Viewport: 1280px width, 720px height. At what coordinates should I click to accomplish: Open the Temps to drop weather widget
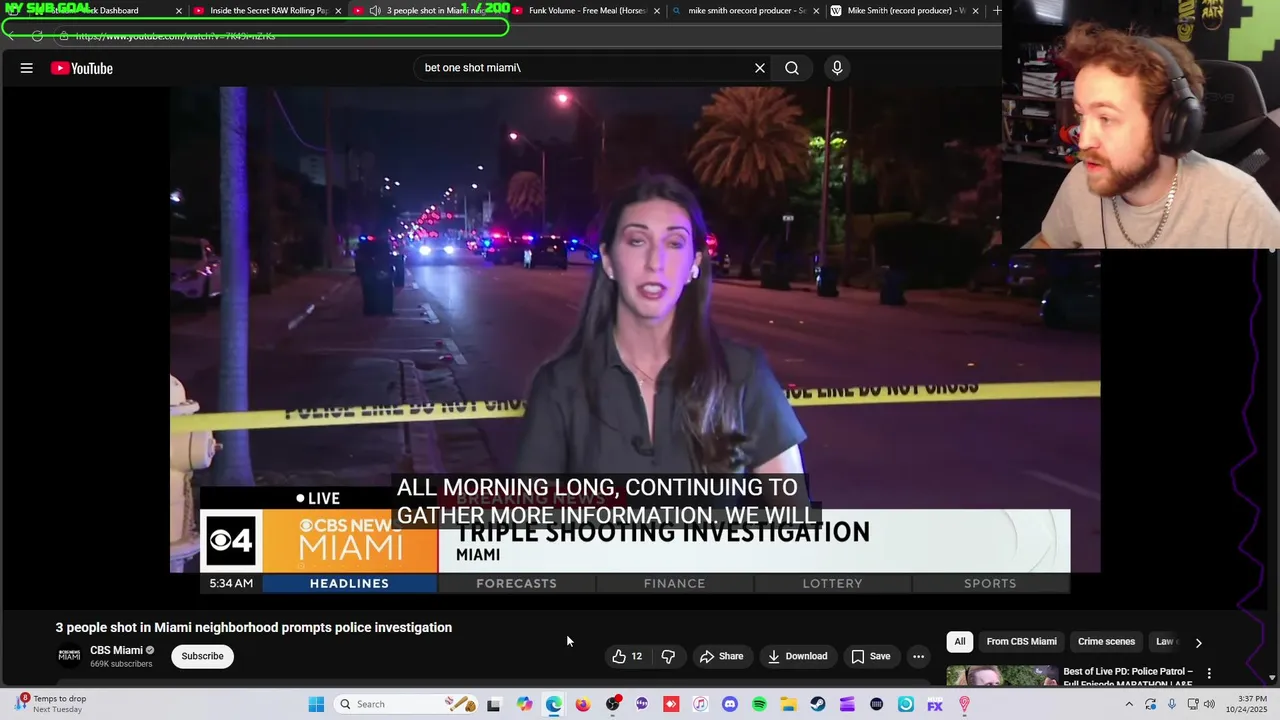(50, 704)
